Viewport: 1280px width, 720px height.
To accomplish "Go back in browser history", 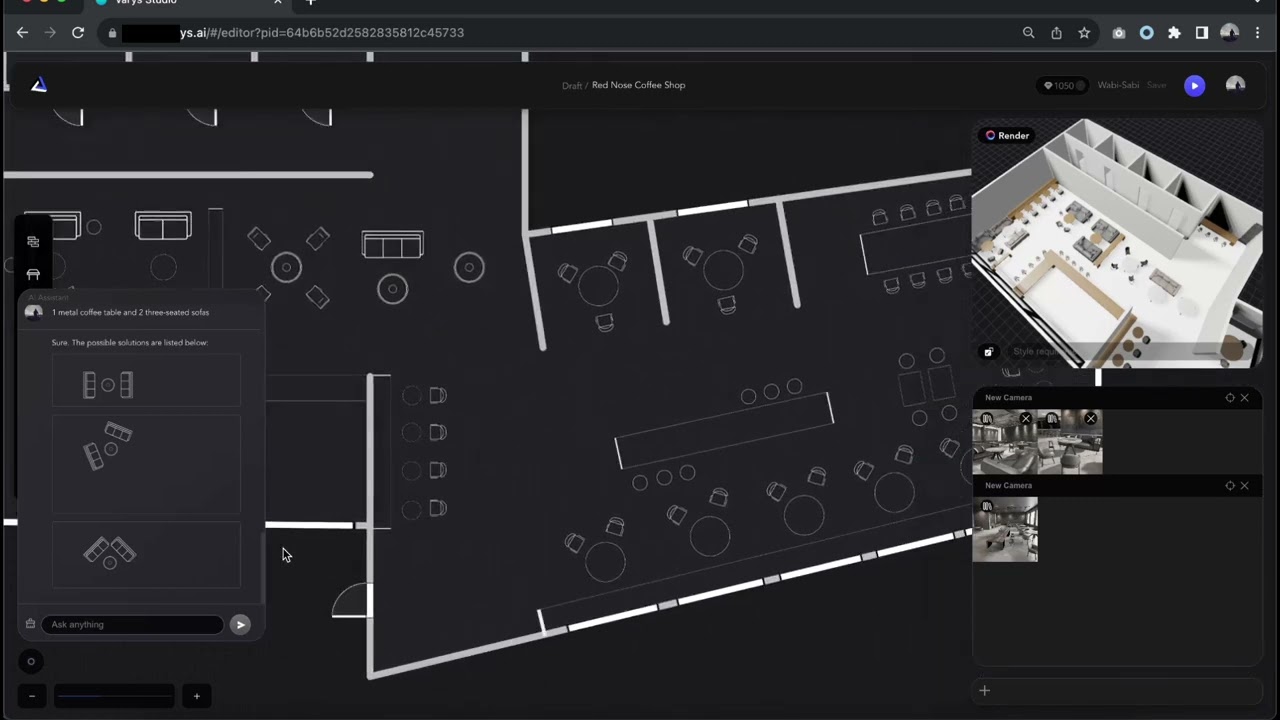I will (22, 33).
